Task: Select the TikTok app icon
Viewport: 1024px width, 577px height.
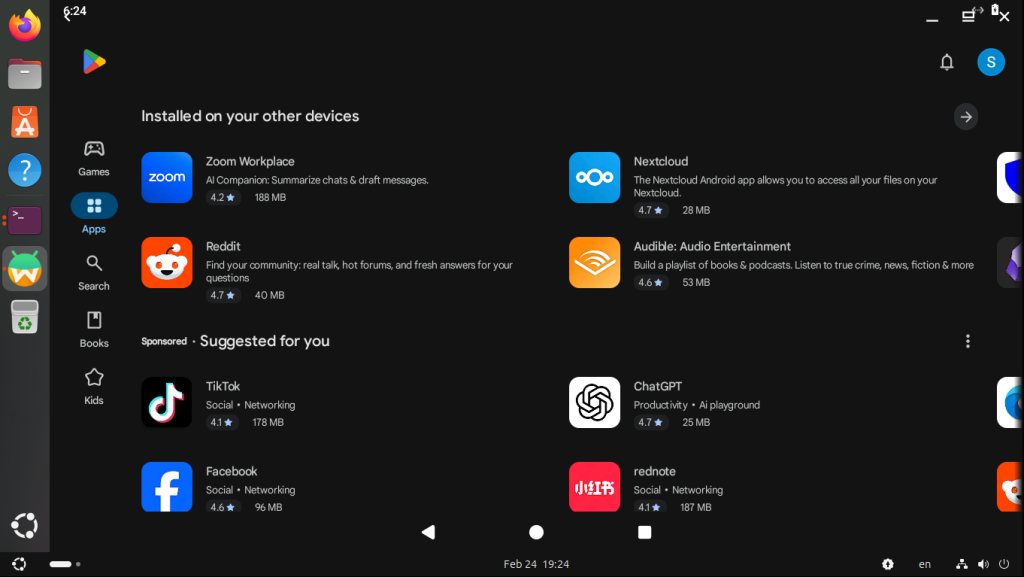Action: (167, 402)
